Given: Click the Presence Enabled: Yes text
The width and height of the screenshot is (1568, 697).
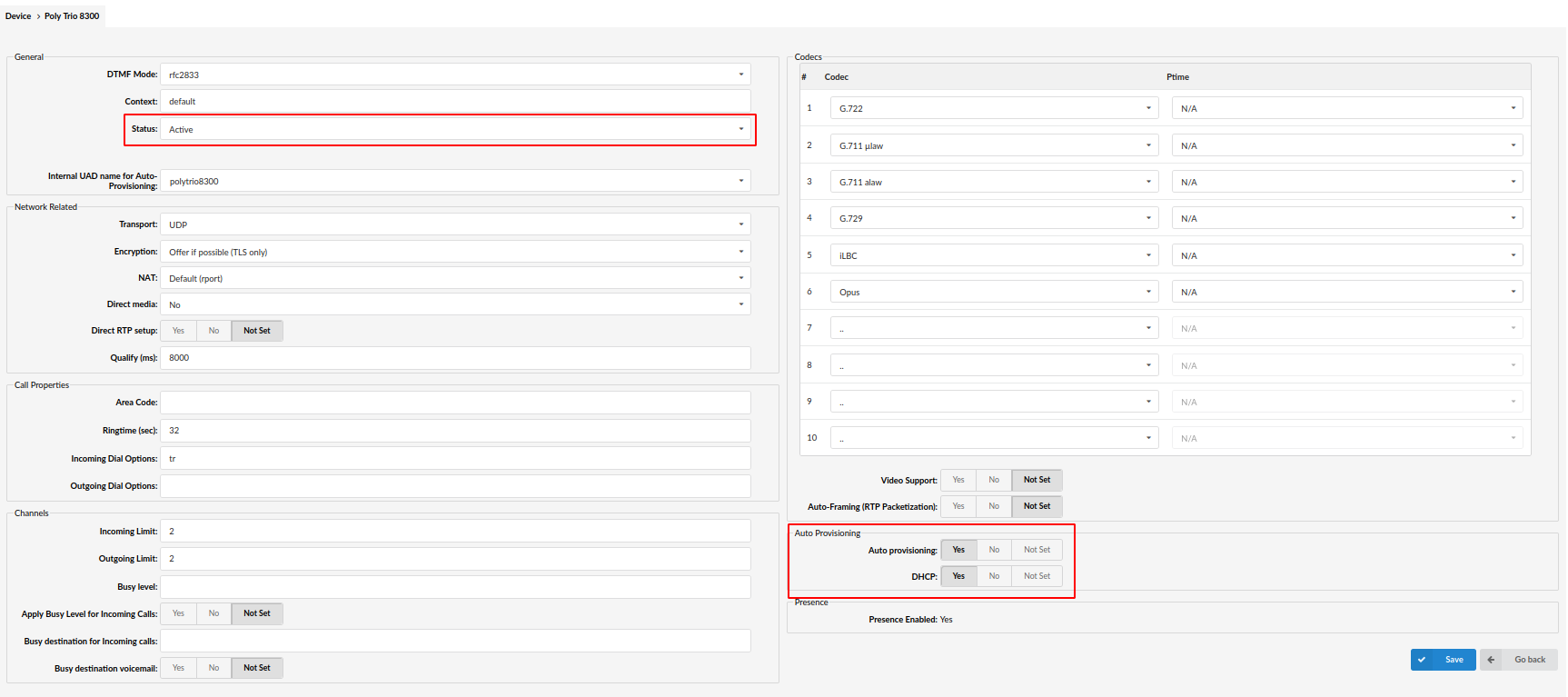Looking at the screenshot, I should 910,620.
